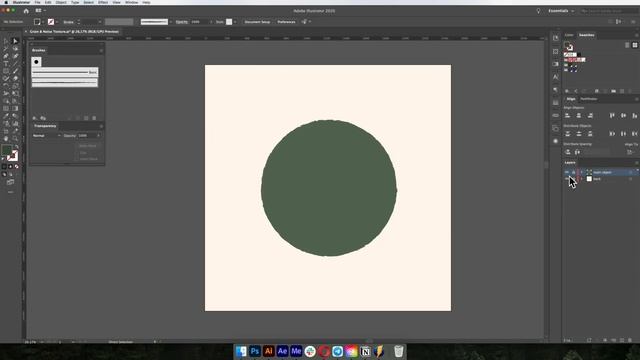Click the green circle on the artboard
Screen dimensions: 640x360
[x=329, y=188]
